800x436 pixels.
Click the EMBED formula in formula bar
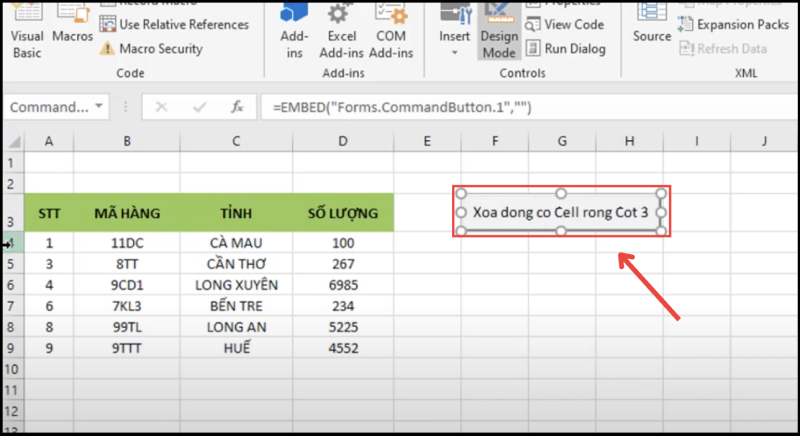click(402, 107)
